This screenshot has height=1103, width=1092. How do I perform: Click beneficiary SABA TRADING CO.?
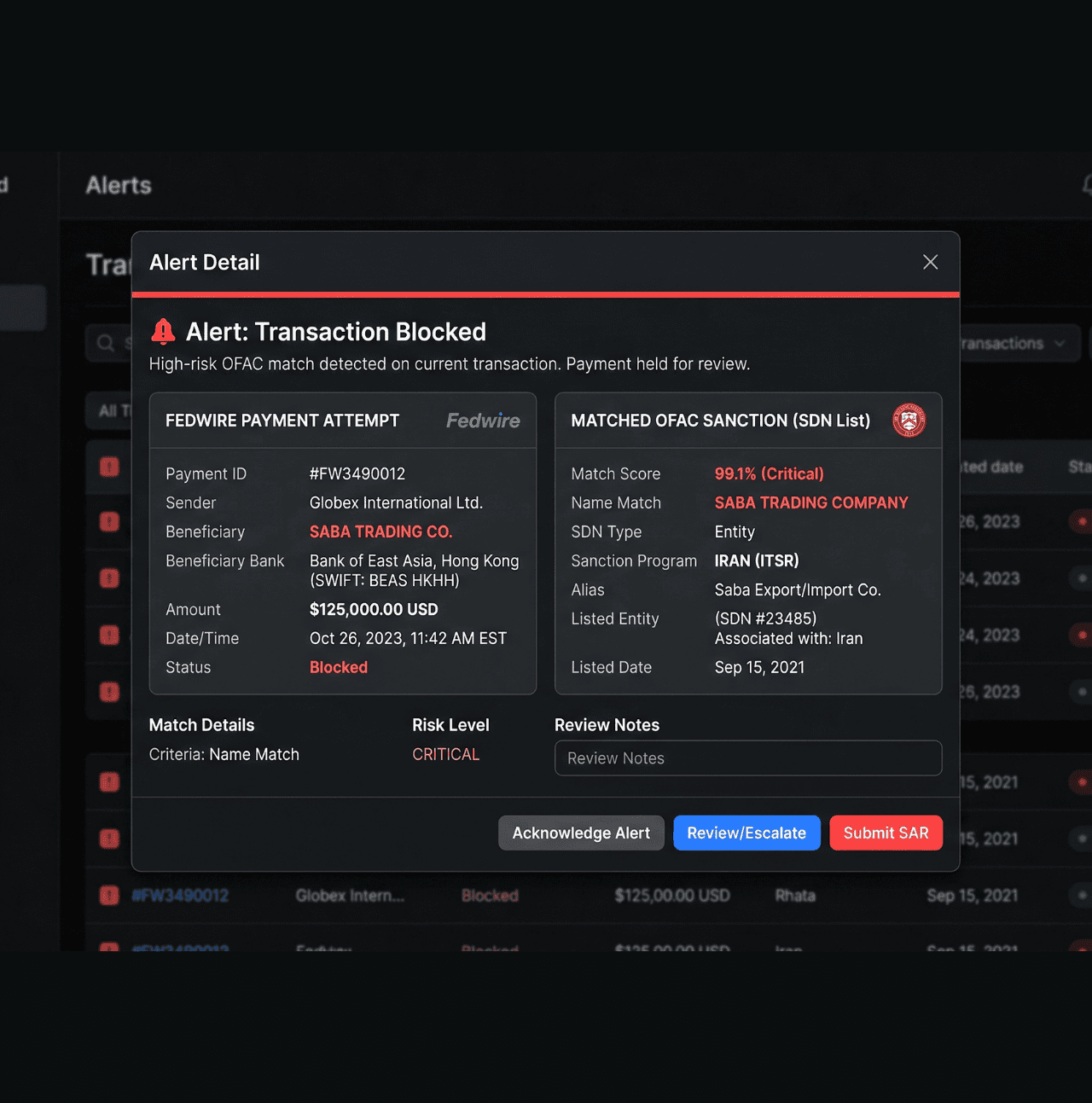pos(380,531)
